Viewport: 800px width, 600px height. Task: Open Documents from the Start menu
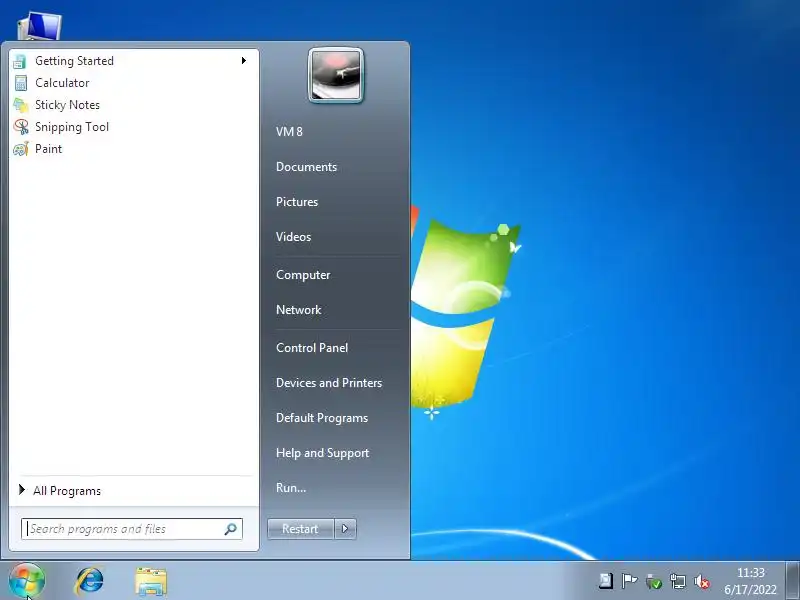pos(306,167)
